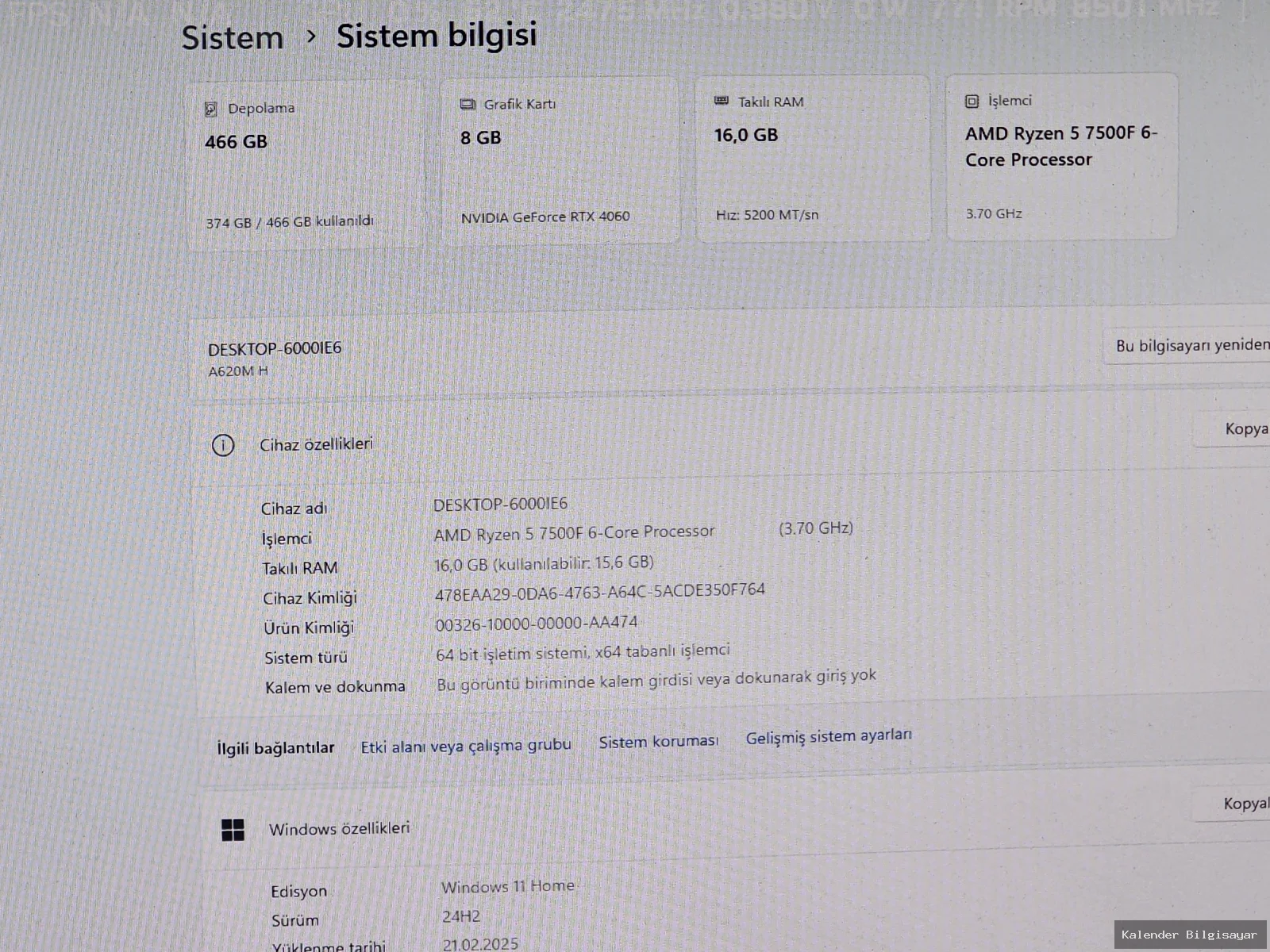Collapse the Windows özellikleri section

coord(734,821)
